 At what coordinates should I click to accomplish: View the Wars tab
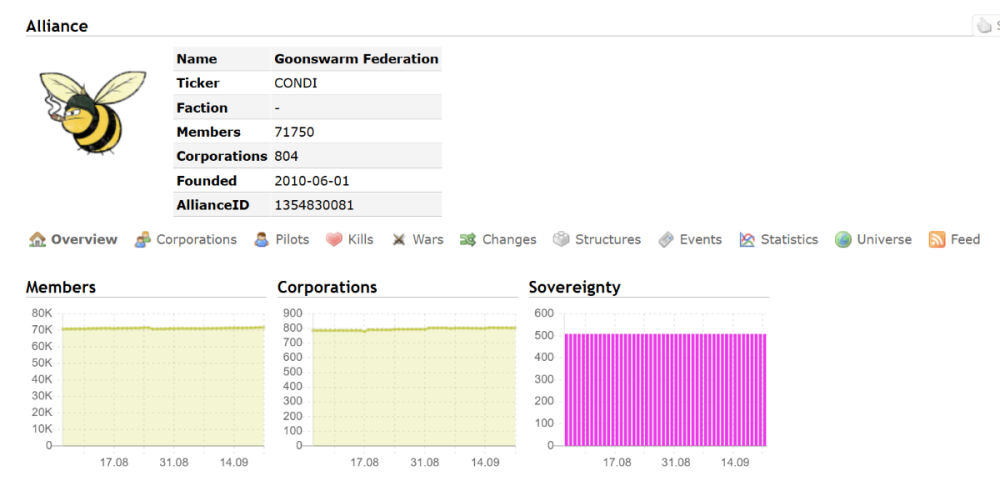[x=428, y=240]
